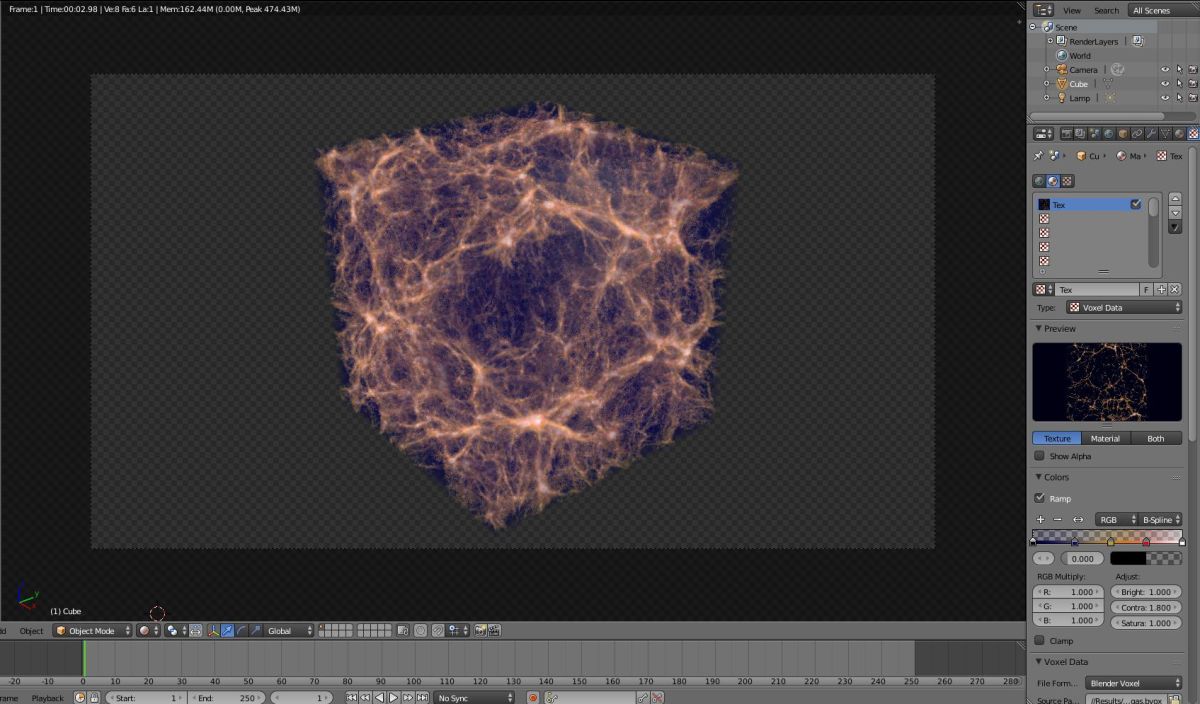This screenshot has width=1200, height=704.
Task: Enable the Clamp checkbox
Action: tap(1039, 641)
